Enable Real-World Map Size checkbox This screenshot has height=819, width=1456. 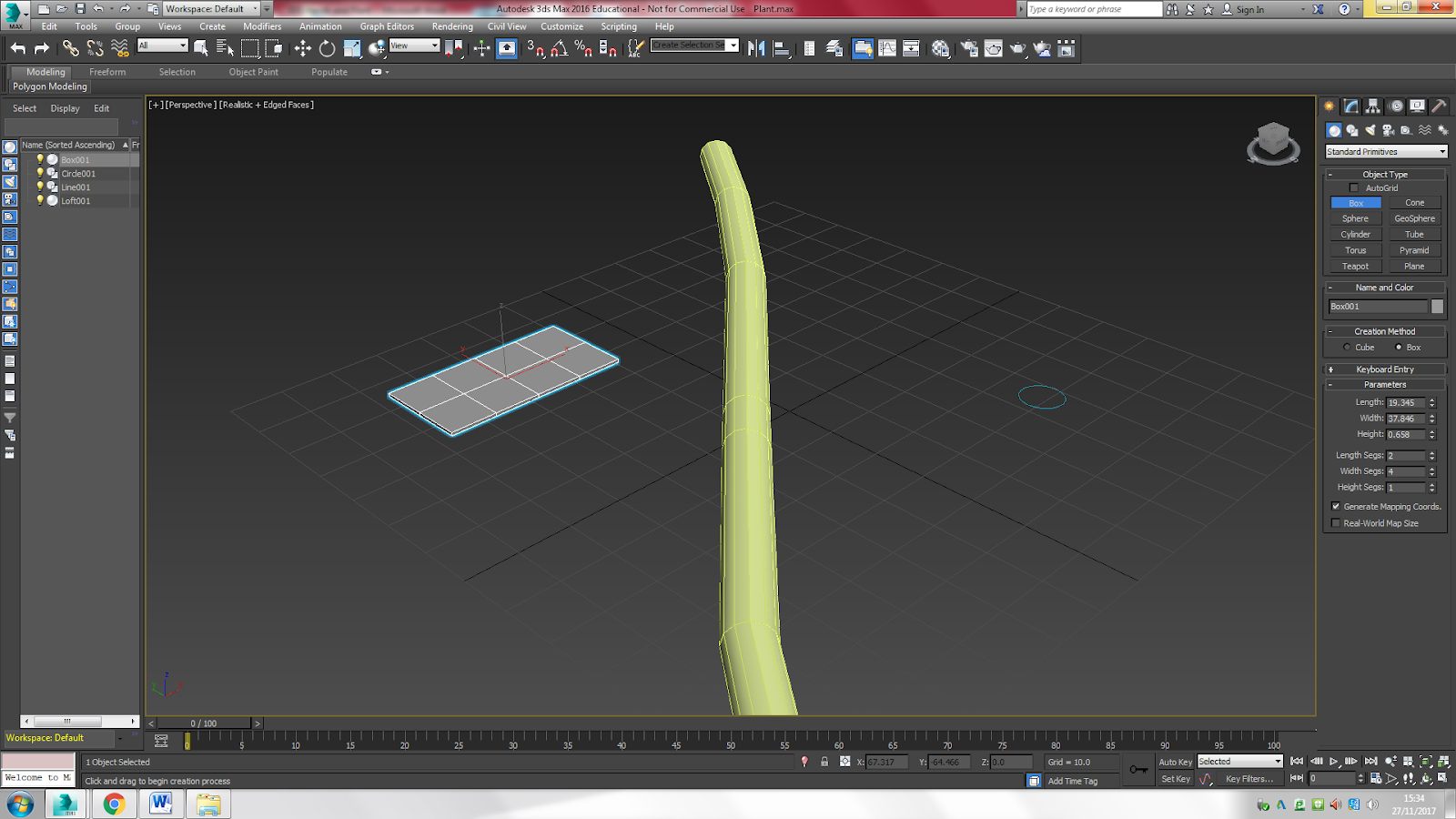click(x=1336, y=523)
